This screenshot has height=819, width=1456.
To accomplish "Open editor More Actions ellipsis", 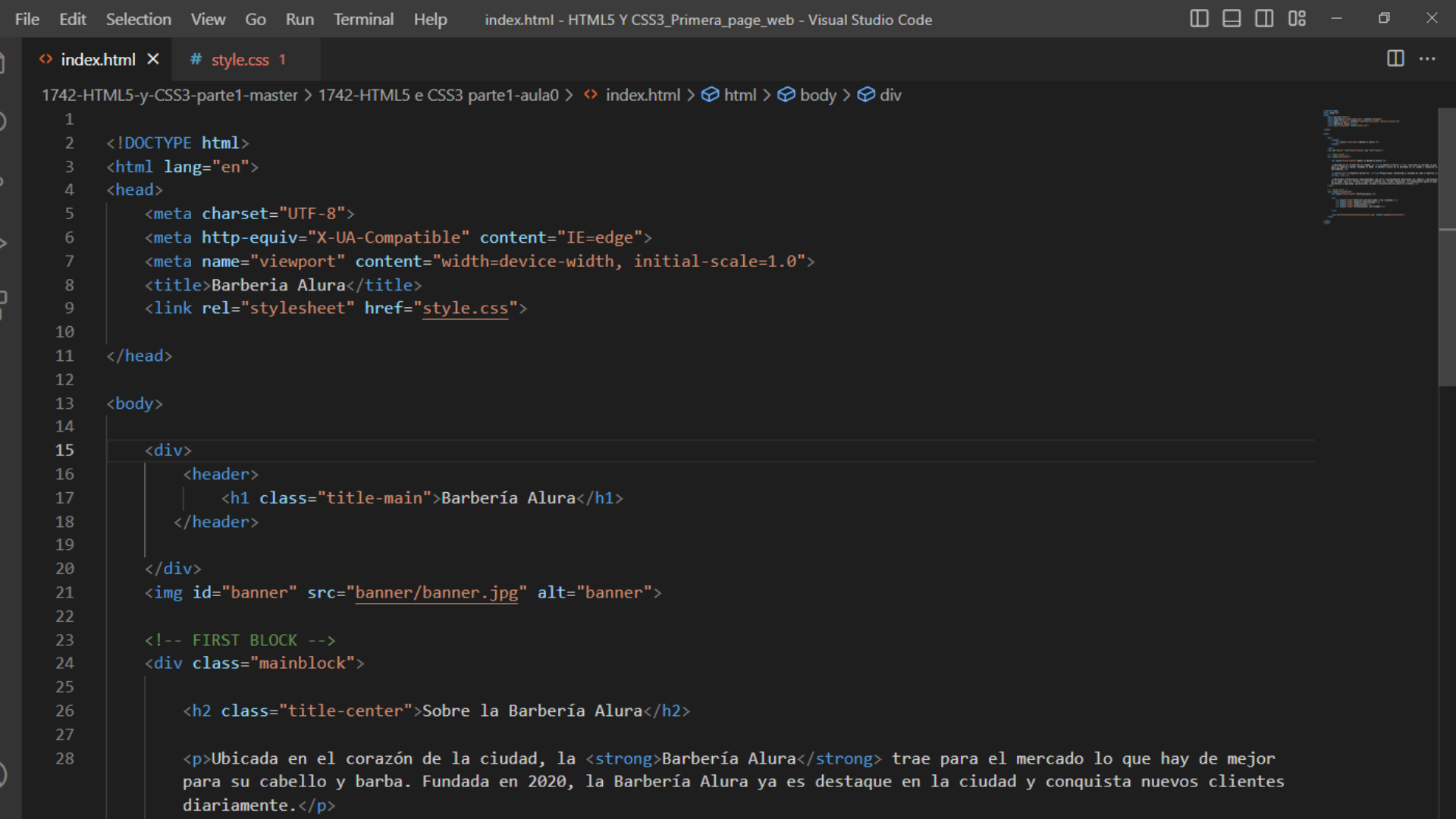I will click(1427, 58).
